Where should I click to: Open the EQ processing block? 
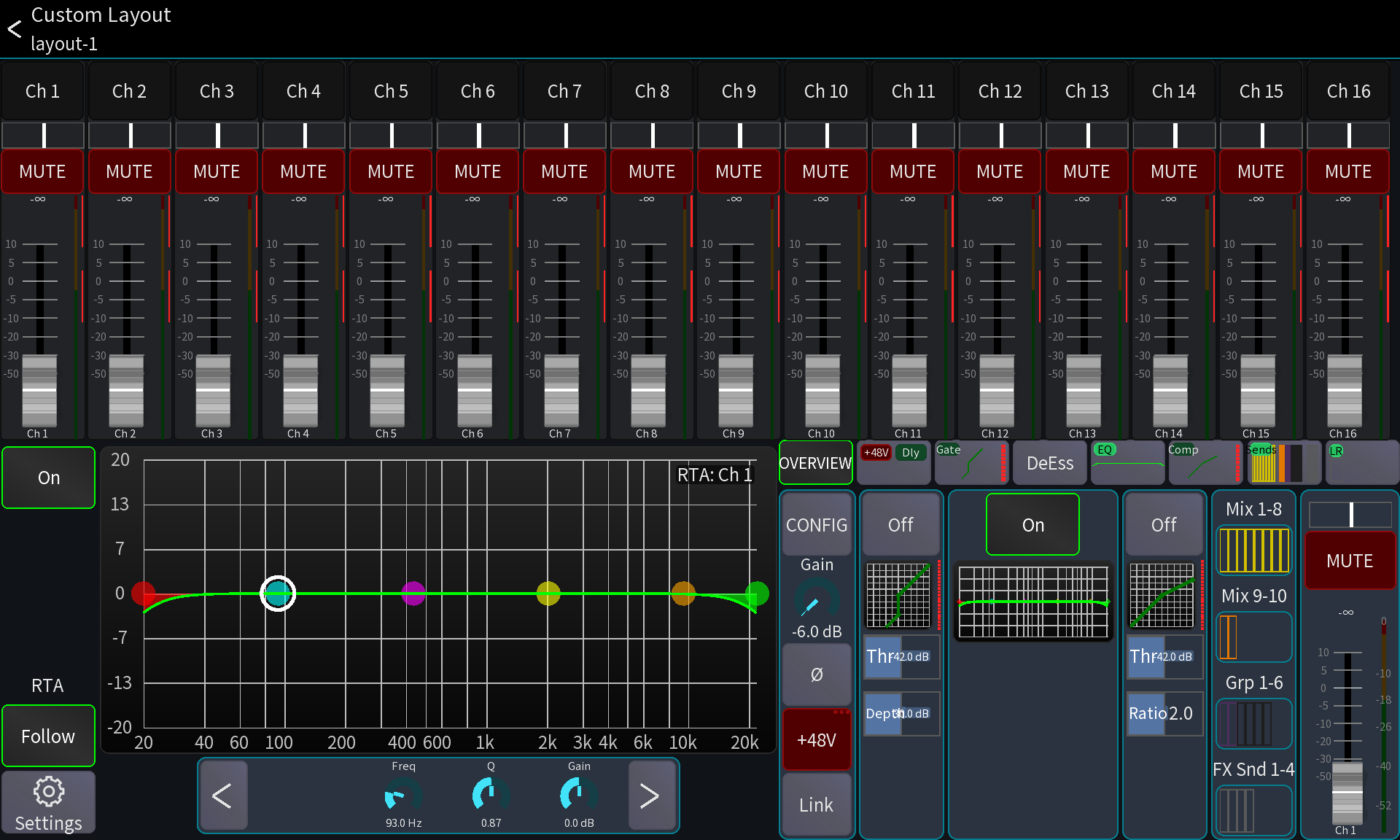1127,462
